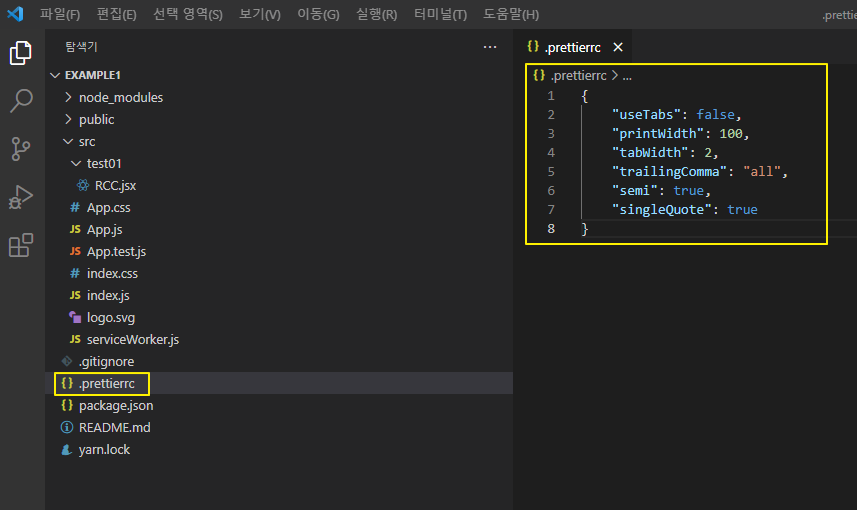This screenshot has width=857, height=510.
Task: Open the 선택 영역(S) menu
Action: pos(187,14)
